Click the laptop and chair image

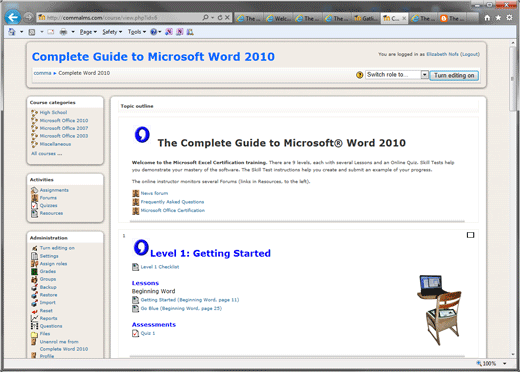[x=439, y=310]
